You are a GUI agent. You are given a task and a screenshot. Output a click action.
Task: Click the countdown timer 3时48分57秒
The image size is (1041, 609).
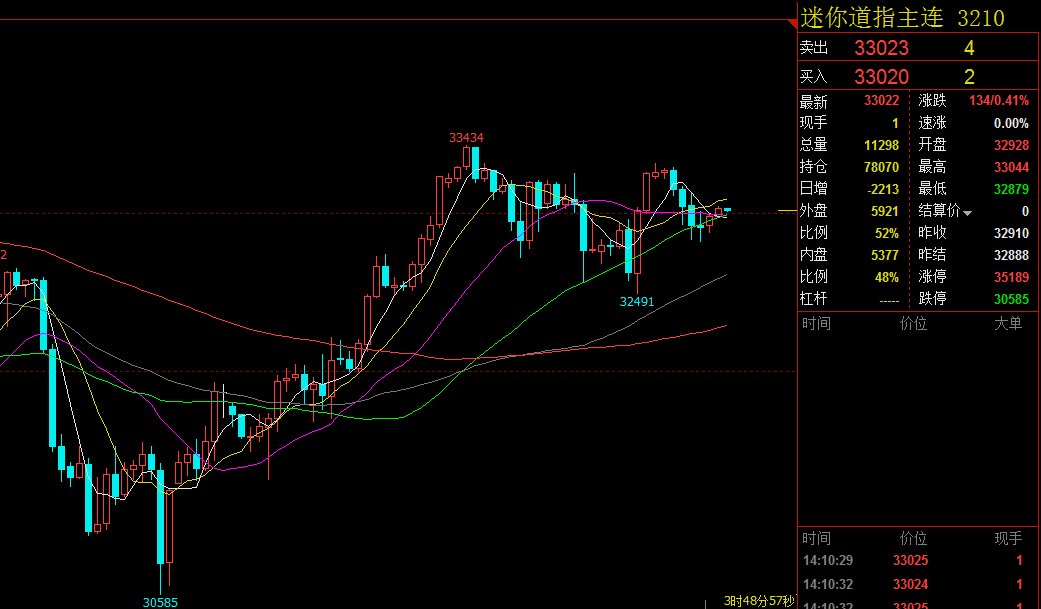pyautogui.click(x=758, y=601)
